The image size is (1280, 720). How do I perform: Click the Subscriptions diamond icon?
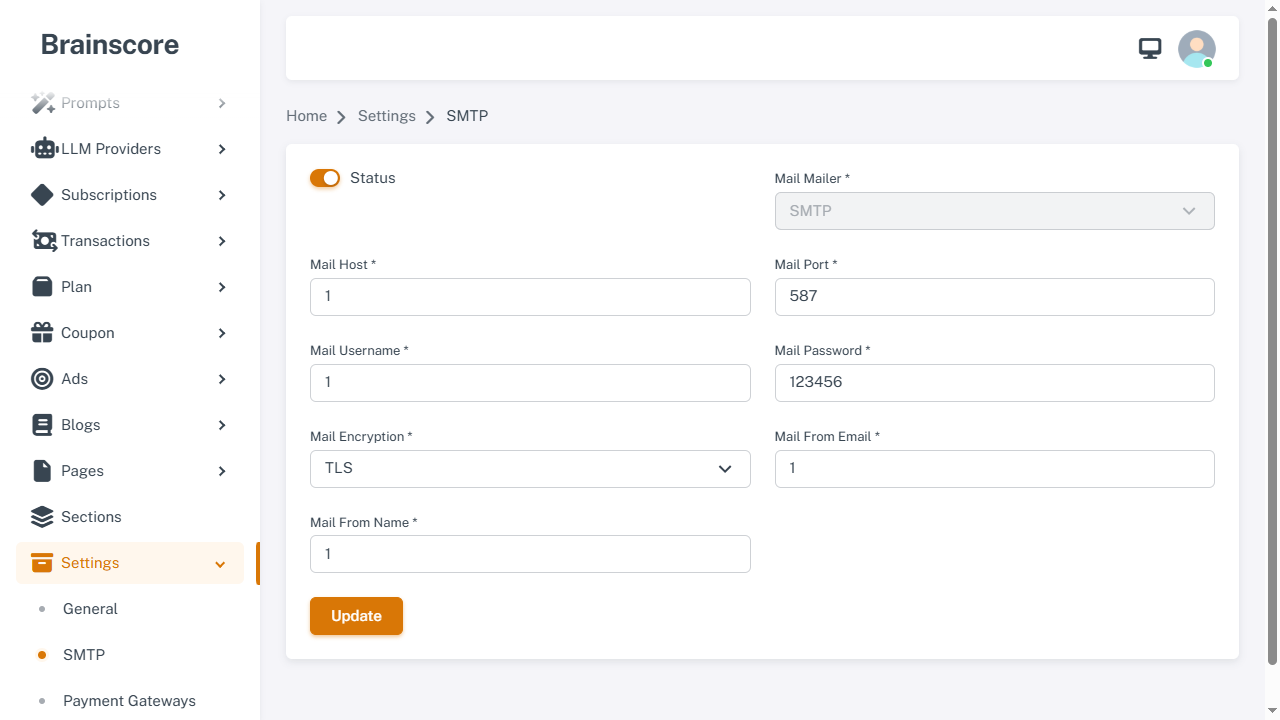(x=42, y=195)
